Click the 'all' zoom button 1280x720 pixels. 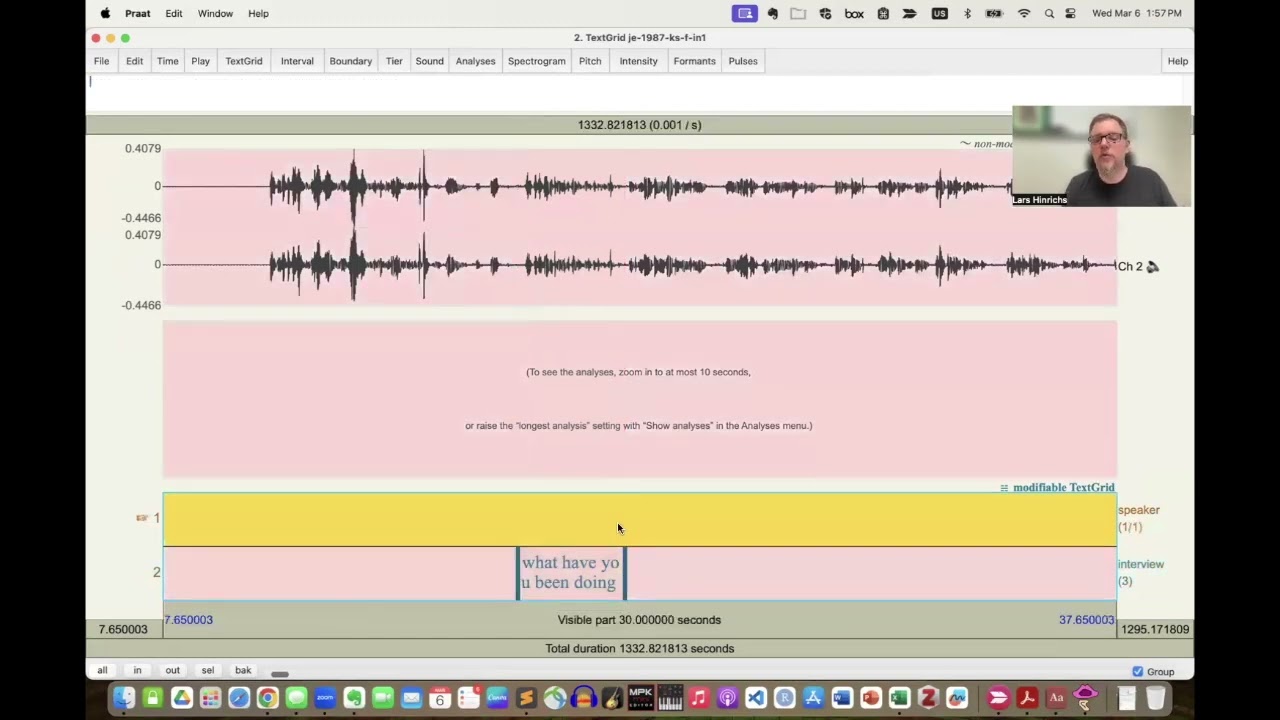tap(102, 670)
